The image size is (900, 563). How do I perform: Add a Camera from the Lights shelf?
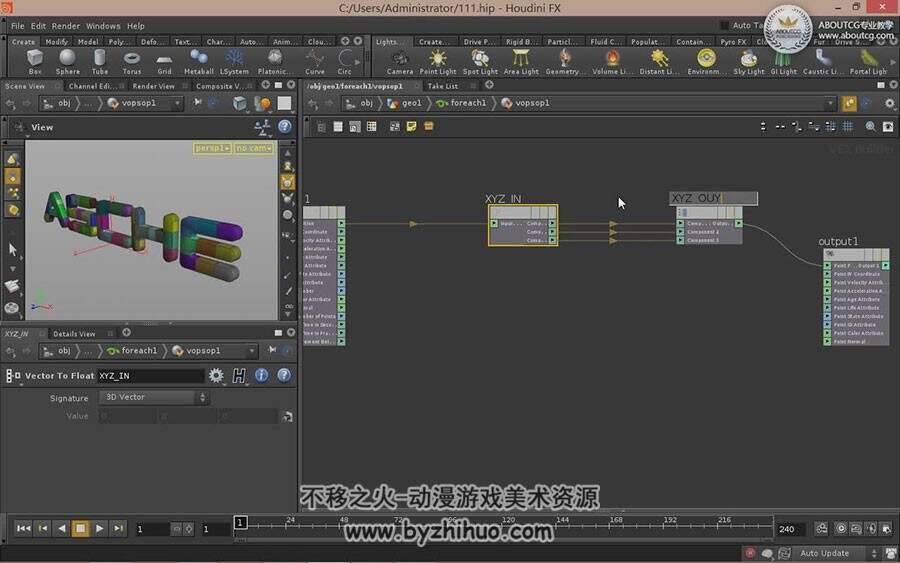click(x=399, y=62)
